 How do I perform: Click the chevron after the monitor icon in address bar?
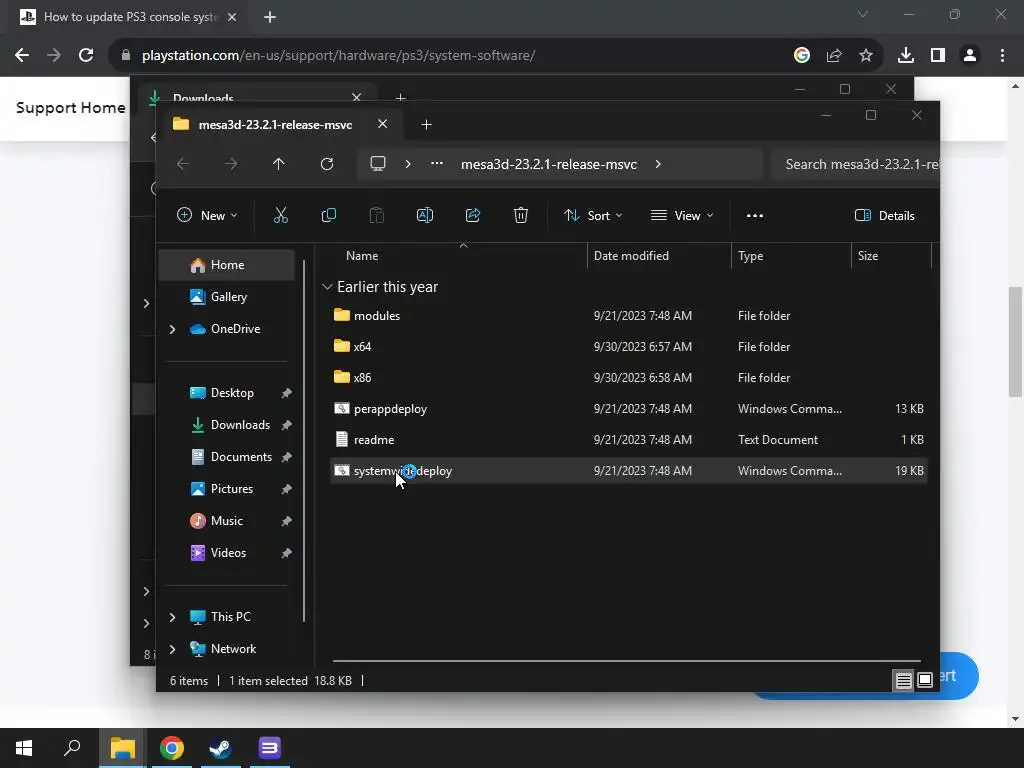408,164
